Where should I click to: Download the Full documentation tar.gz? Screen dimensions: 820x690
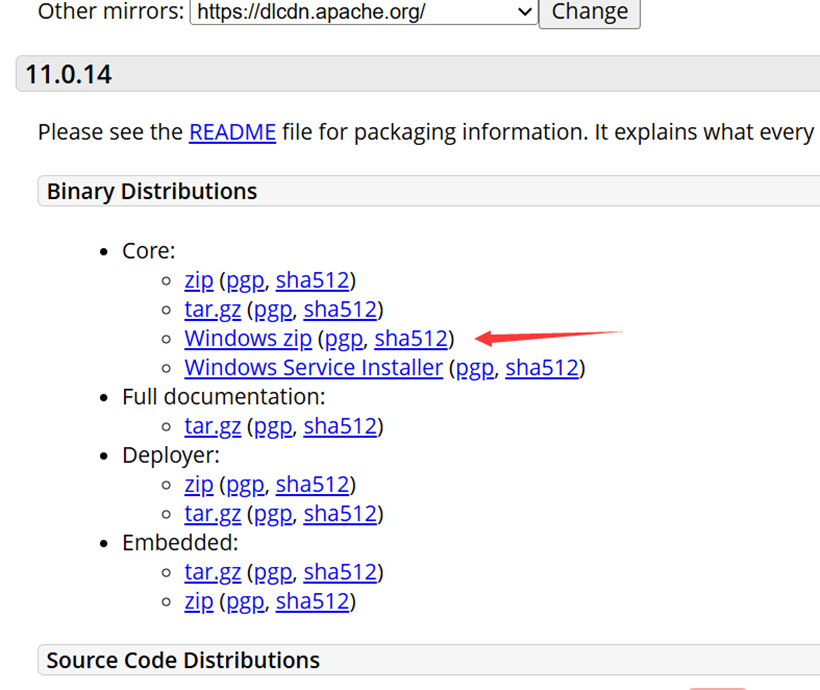tap(212, 426)
